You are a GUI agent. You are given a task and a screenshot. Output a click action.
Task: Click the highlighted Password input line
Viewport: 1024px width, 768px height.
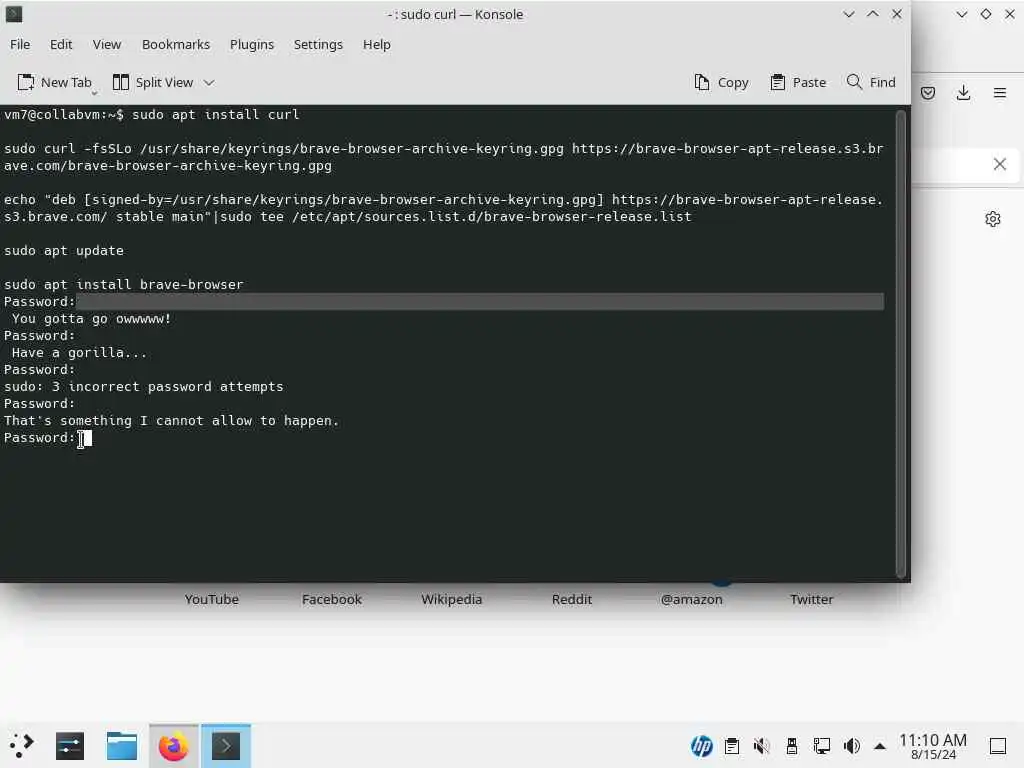tap(444, 302)
